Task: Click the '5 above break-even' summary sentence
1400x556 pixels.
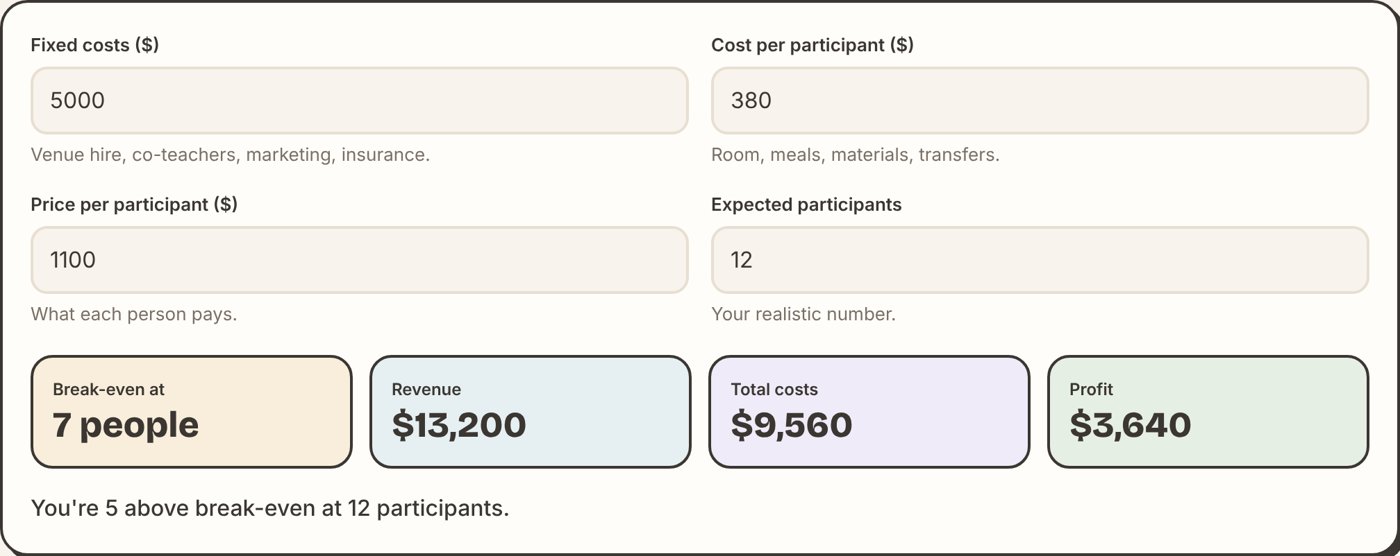Action: 270,508
